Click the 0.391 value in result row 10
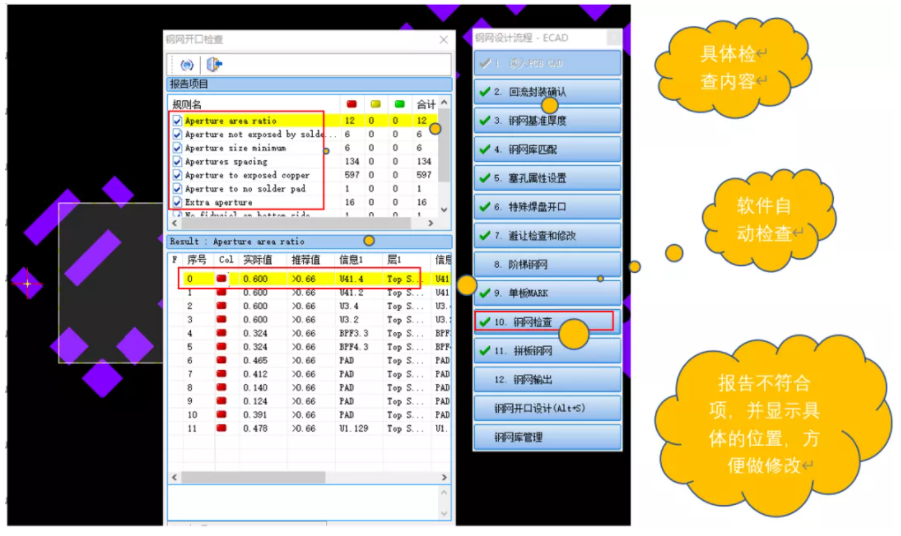The height and width of the screenshot is (536, 901). click(x=255, y=415)
